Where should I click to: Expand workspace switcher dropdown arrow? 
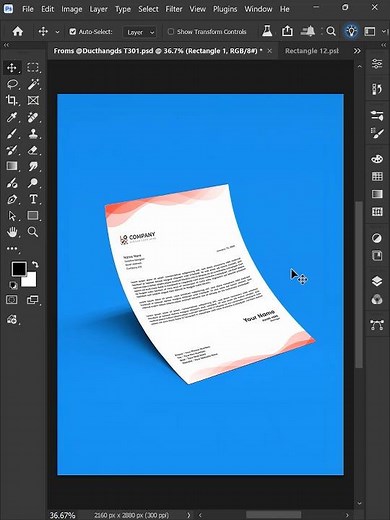pos(384,31)
